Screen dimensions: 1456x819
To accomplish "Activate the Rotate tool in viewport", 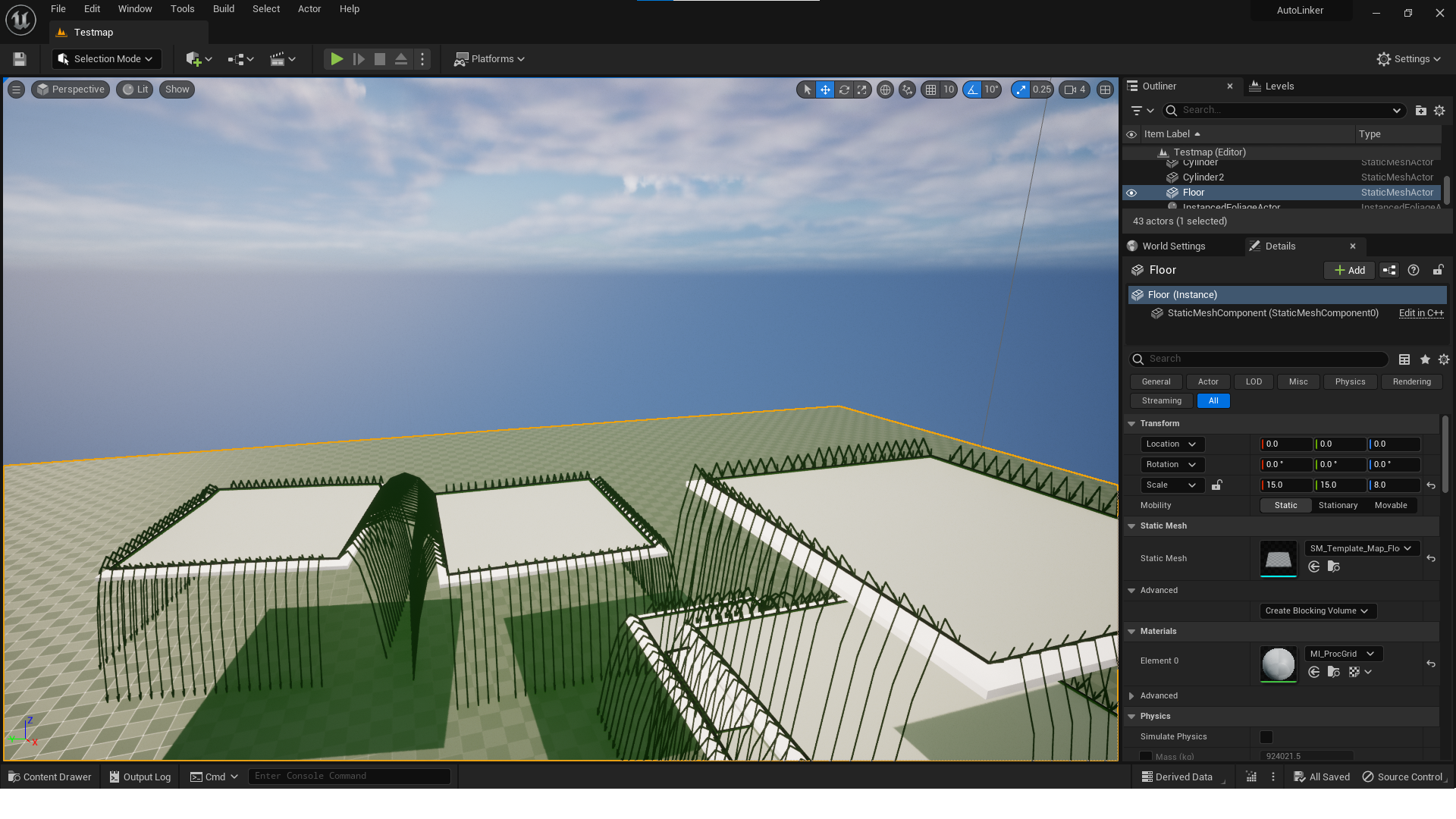I will click(x=844, y=89).
